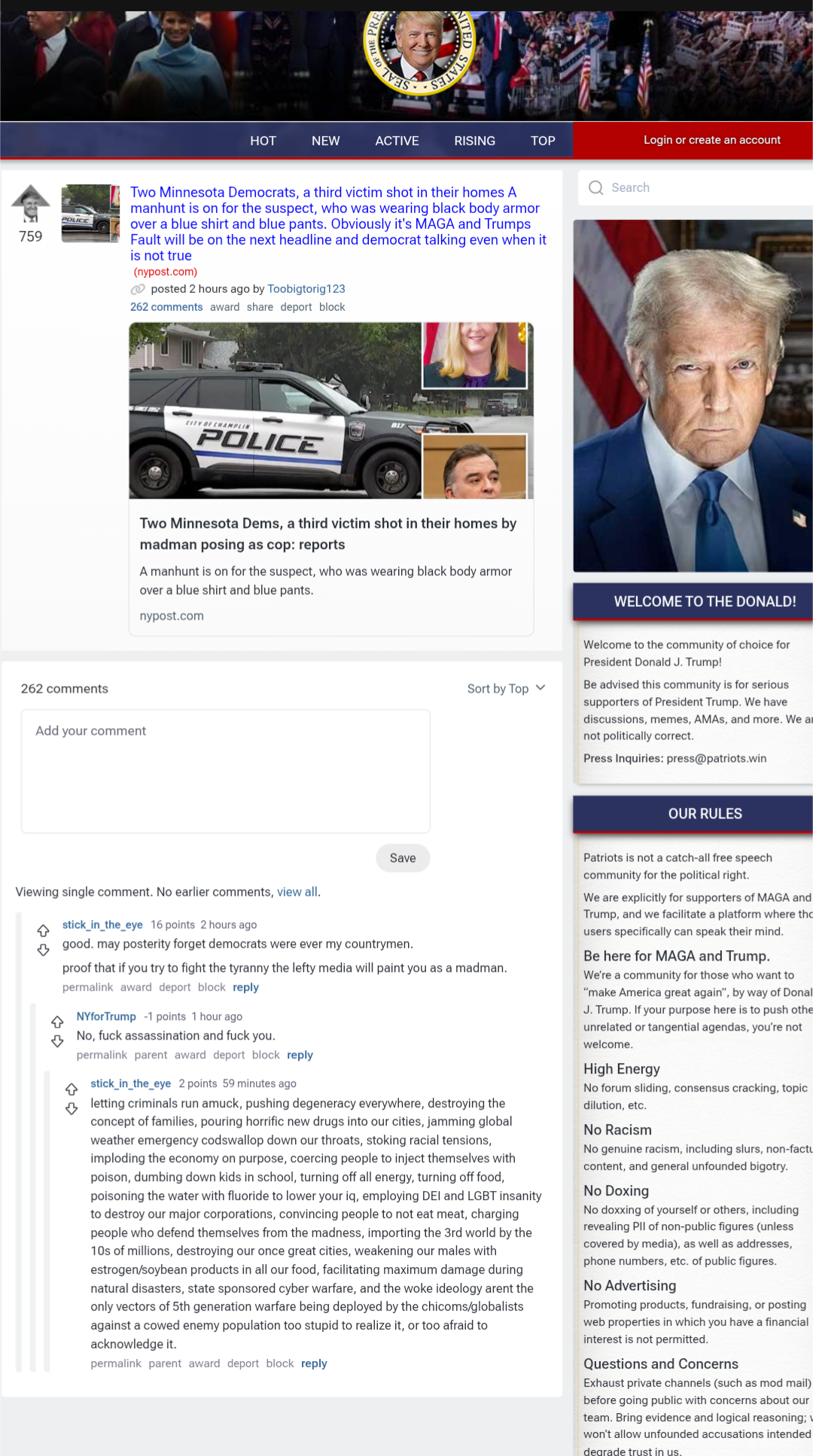This screenshot has width=813, height=1456.
Task: Click Login or create an account
Action: tap(711, 140)
